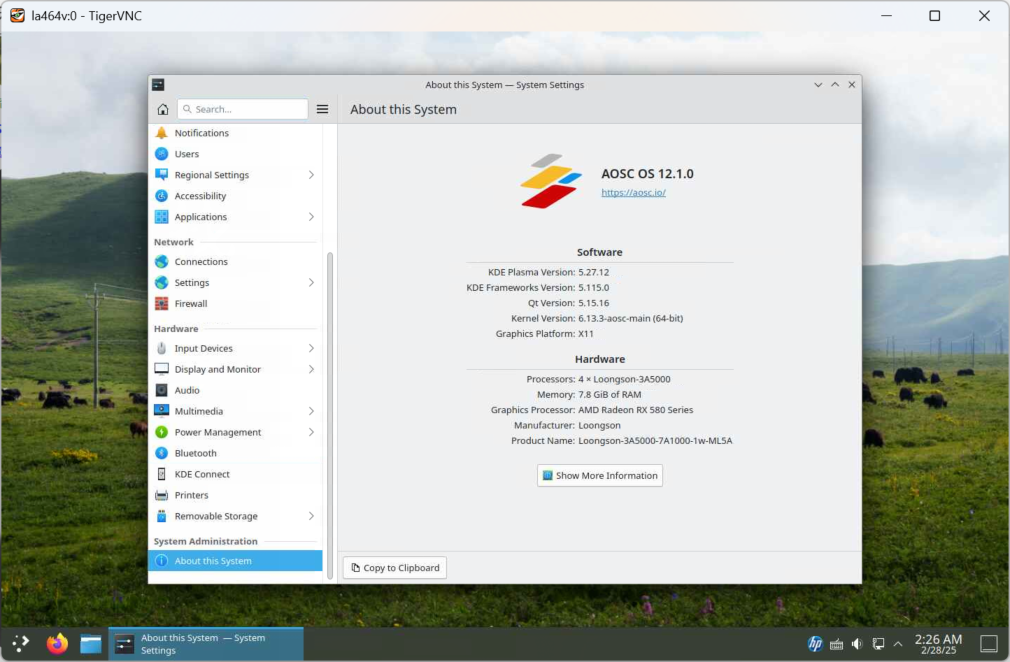Image resolution: width=1010 pixels, height=662 pixels.
Task: Click Regional Settings flag icon
Action: click(x=162, y=175)
